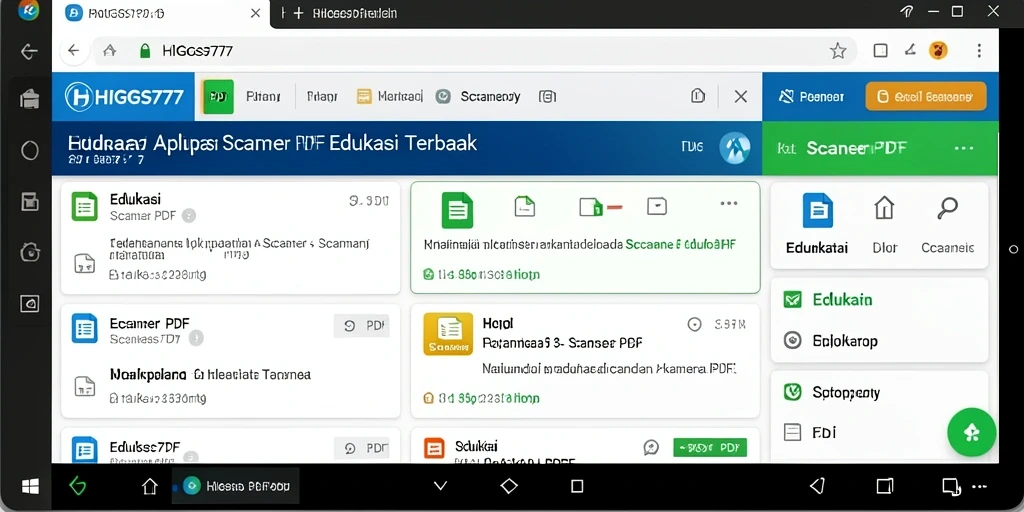The width and height of the screenshot is (1024, 512).
Task: Open the Scamendy nav item
Action: point(478,97)
